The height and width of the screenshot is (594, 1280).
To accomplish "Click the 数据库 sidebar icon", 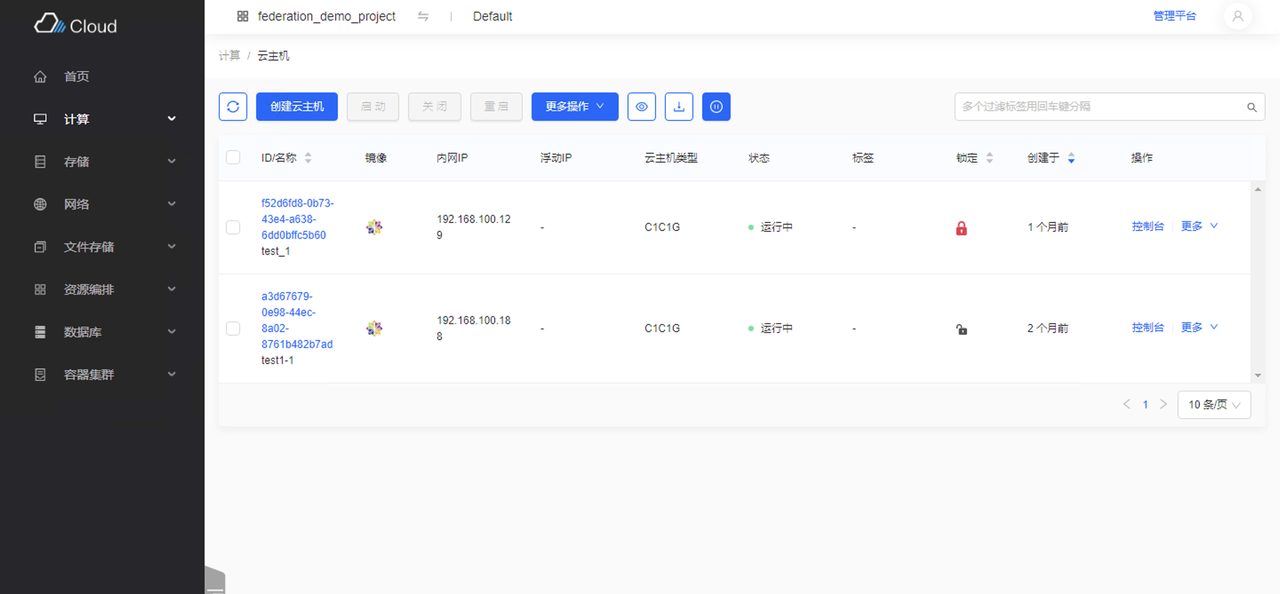I will pos(40,331).
